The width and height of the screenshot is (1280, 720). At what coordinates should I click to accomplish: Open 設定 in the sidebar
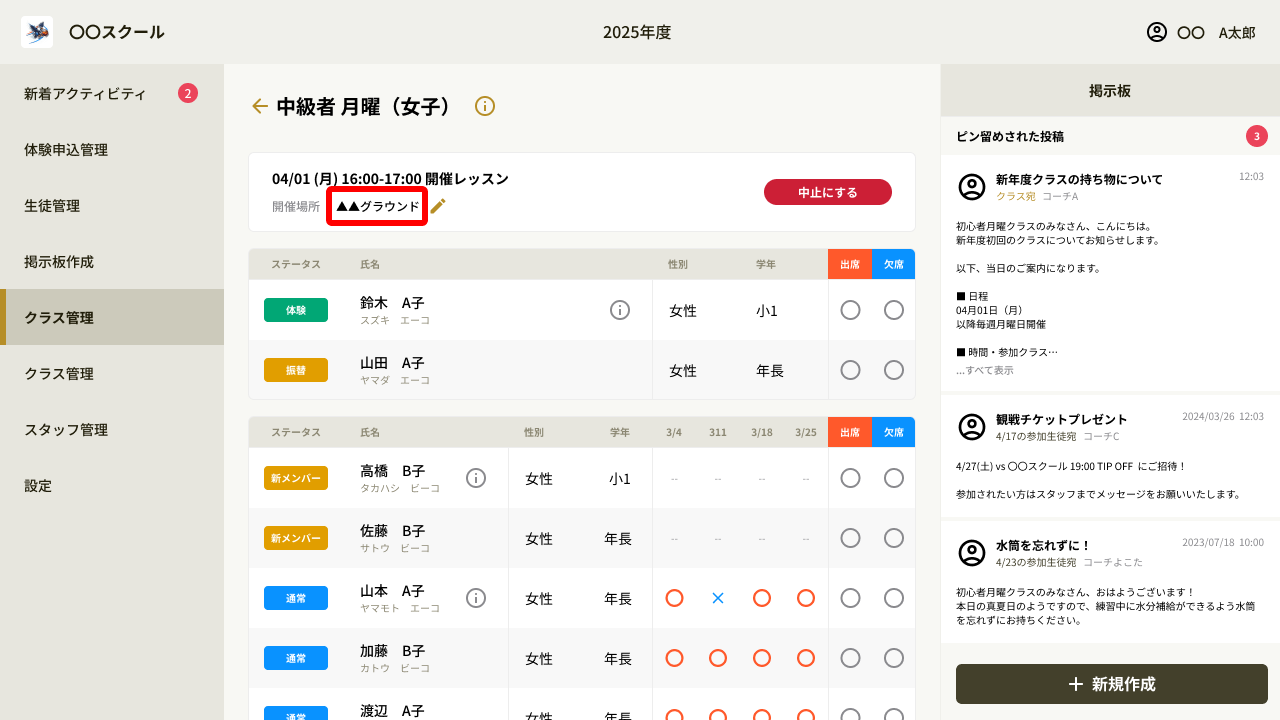38,486
